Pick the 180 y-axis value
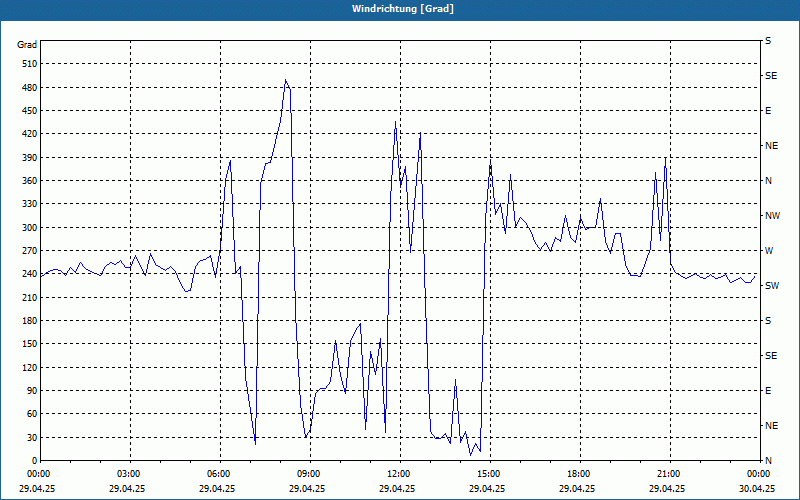The height and width of the screenshot is (500, 800). [x=30, y=321]
